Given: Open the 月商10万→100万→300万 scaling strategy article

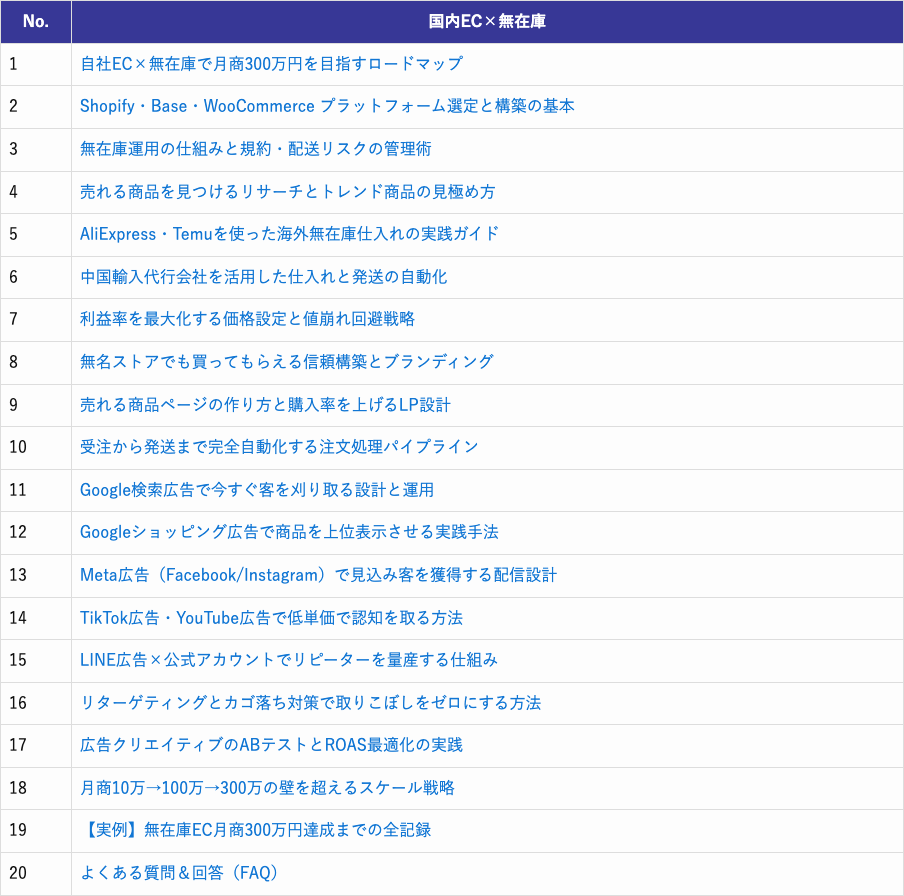Looking at the screenshot, I should 268,789.
